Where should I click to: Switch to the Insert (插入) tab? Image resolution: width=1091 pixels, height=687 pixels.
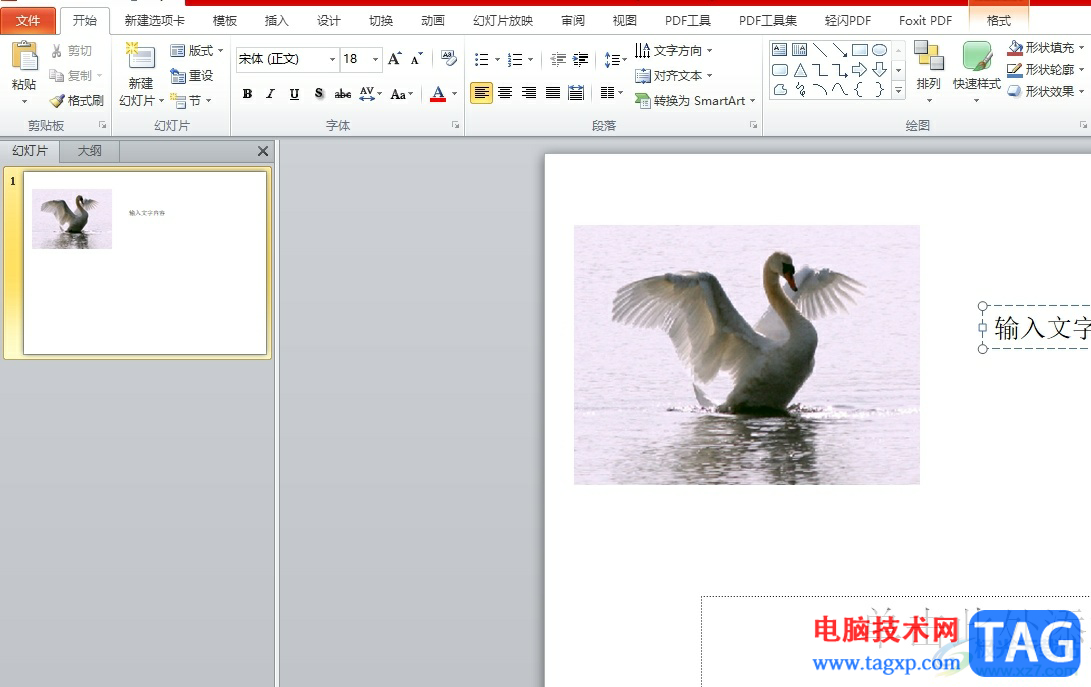coord(276,21)
